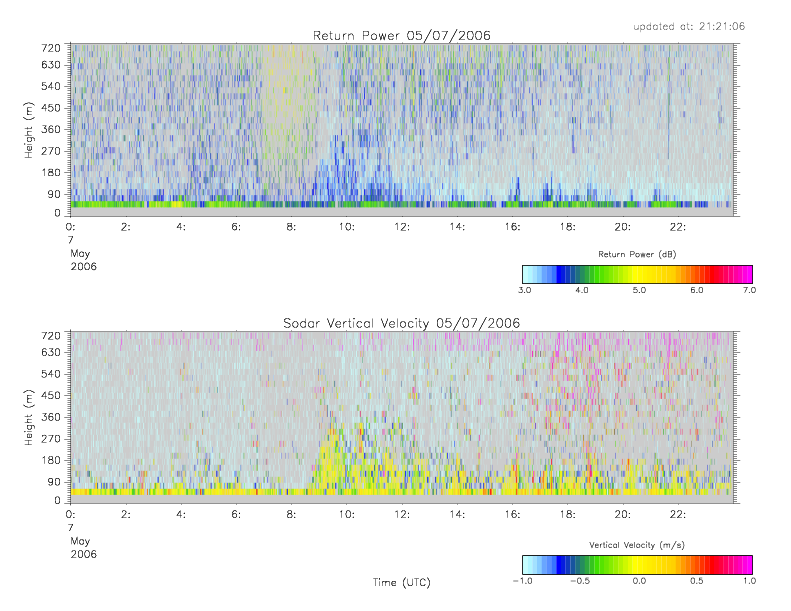This screenshot has width=791, height=611.
Task: Click the 270 height tick on Return Power plot
Action: [x=51, y=151]
